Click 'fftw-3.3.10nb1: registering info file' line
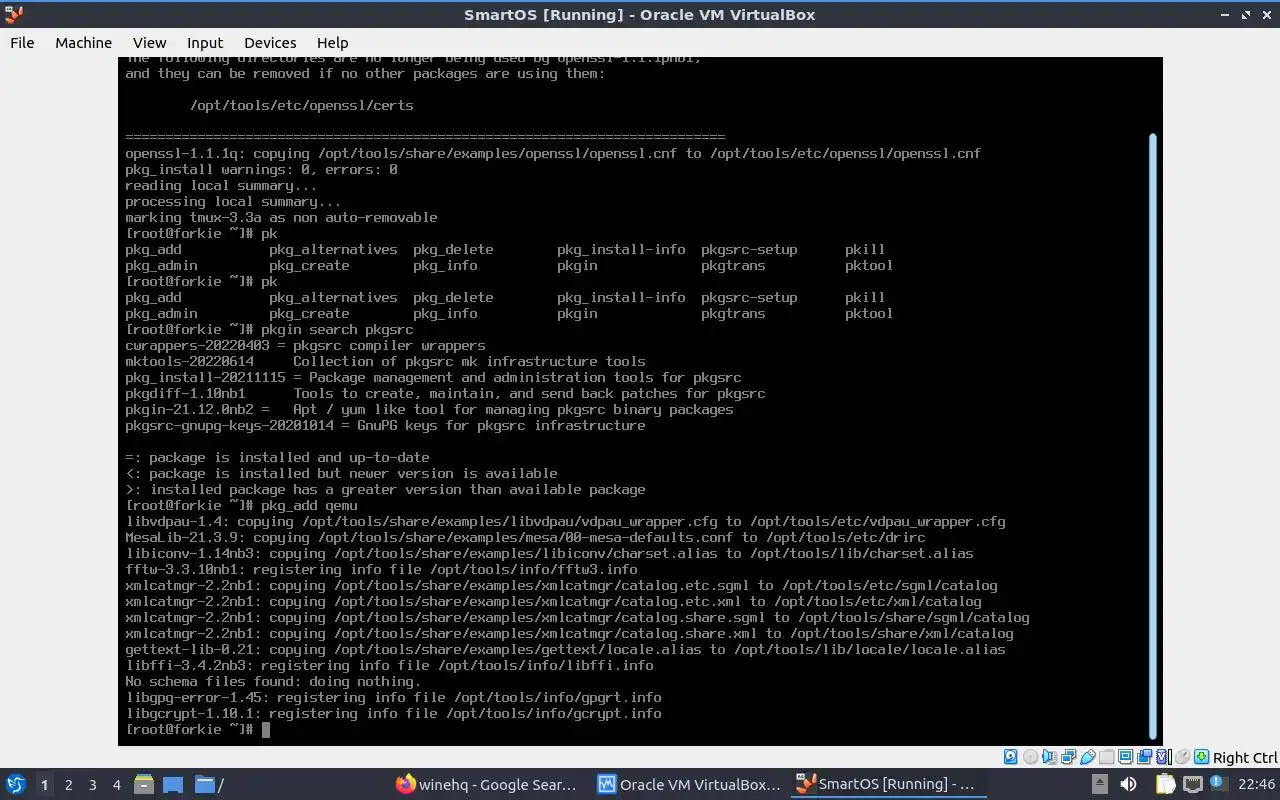This screenshot has width=1280, height=800. pyautogui.click(x=381, y=569)
